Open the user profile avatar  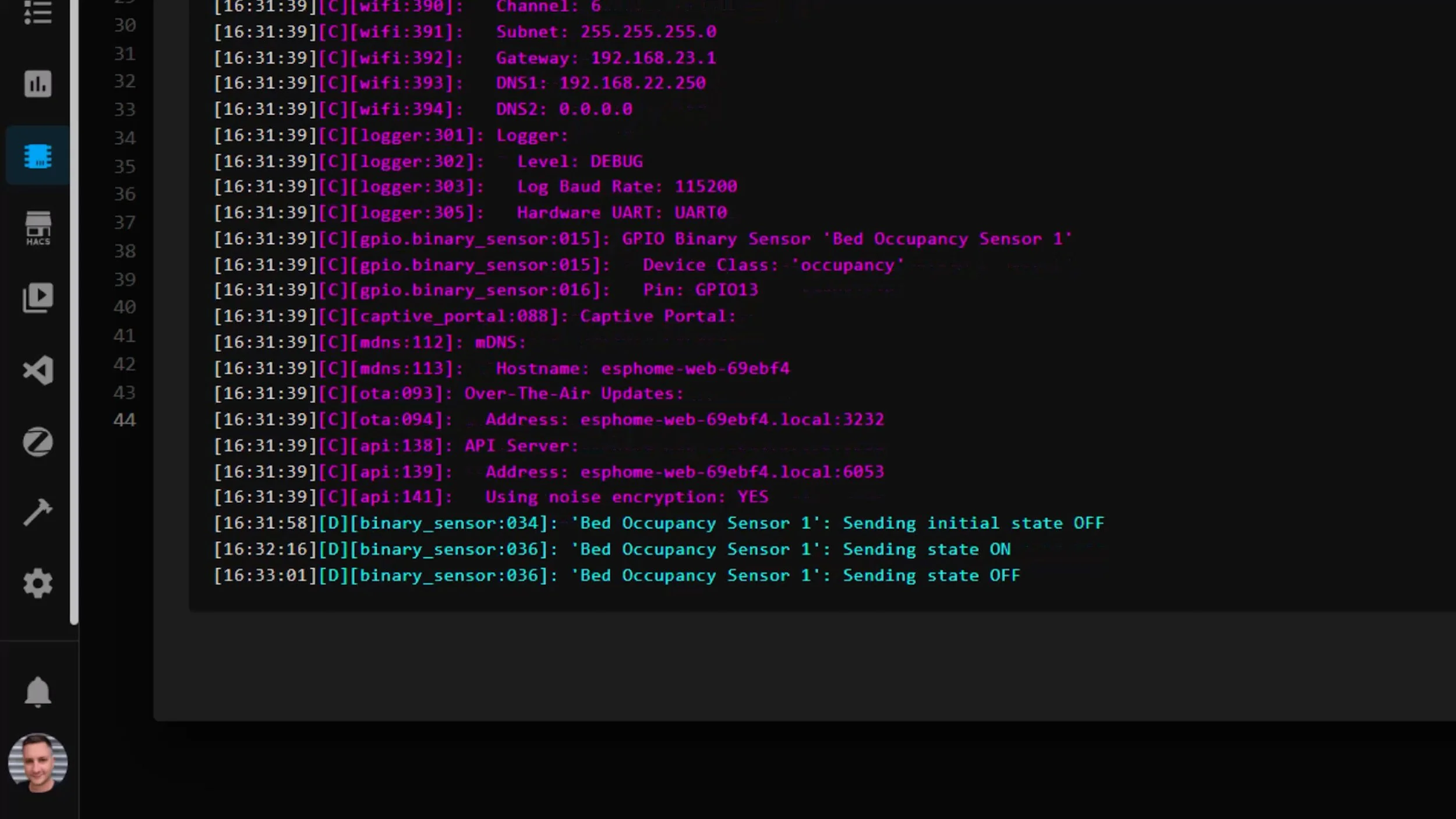pos(38,762)
